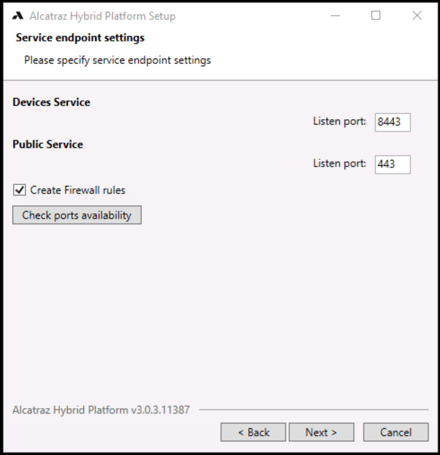
Task: Close the Alcatraz Hybrid Platform Setup window
Action: 417,15
